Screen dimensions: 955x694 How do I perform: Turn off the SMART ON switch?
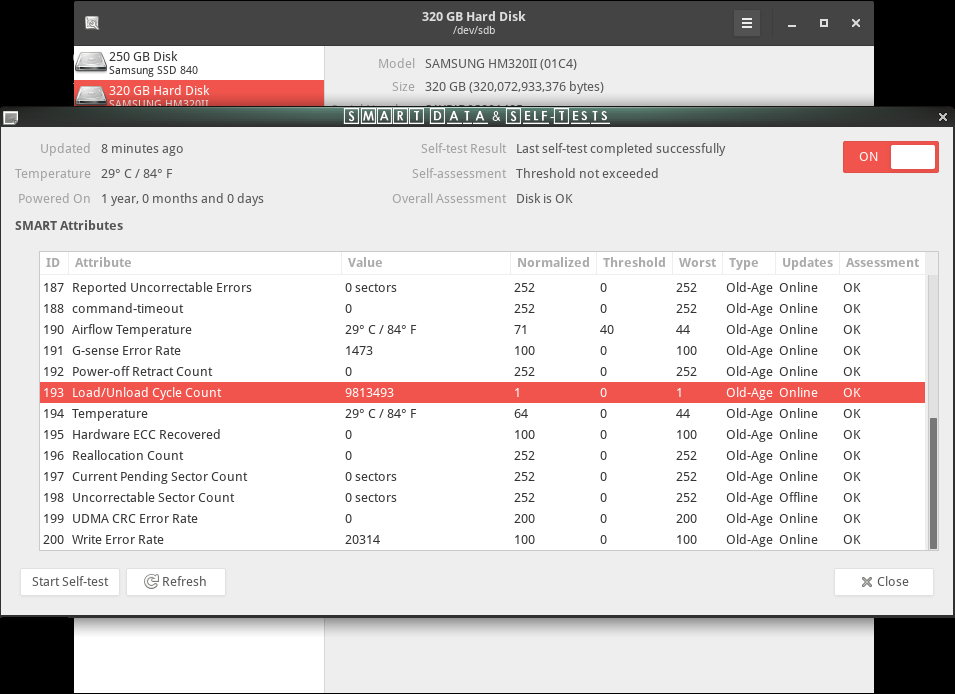(x=890, y=157)
